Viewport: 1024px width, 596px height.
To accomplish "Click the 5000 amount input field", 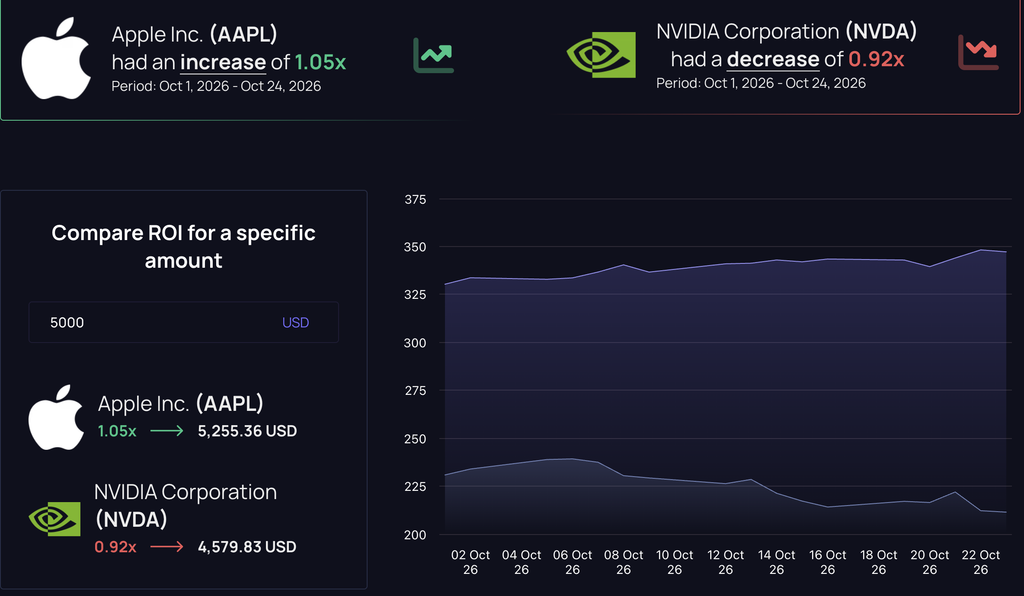I will [184, 322].
